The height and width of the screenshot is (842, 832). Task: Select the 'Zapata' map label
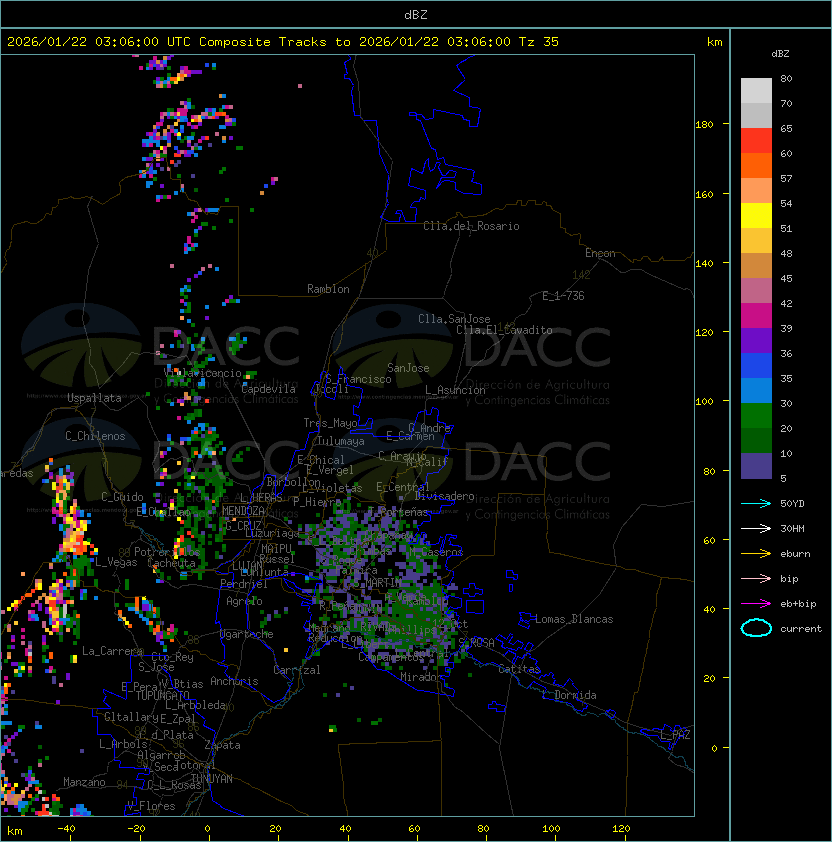click(x=222, y=745)
